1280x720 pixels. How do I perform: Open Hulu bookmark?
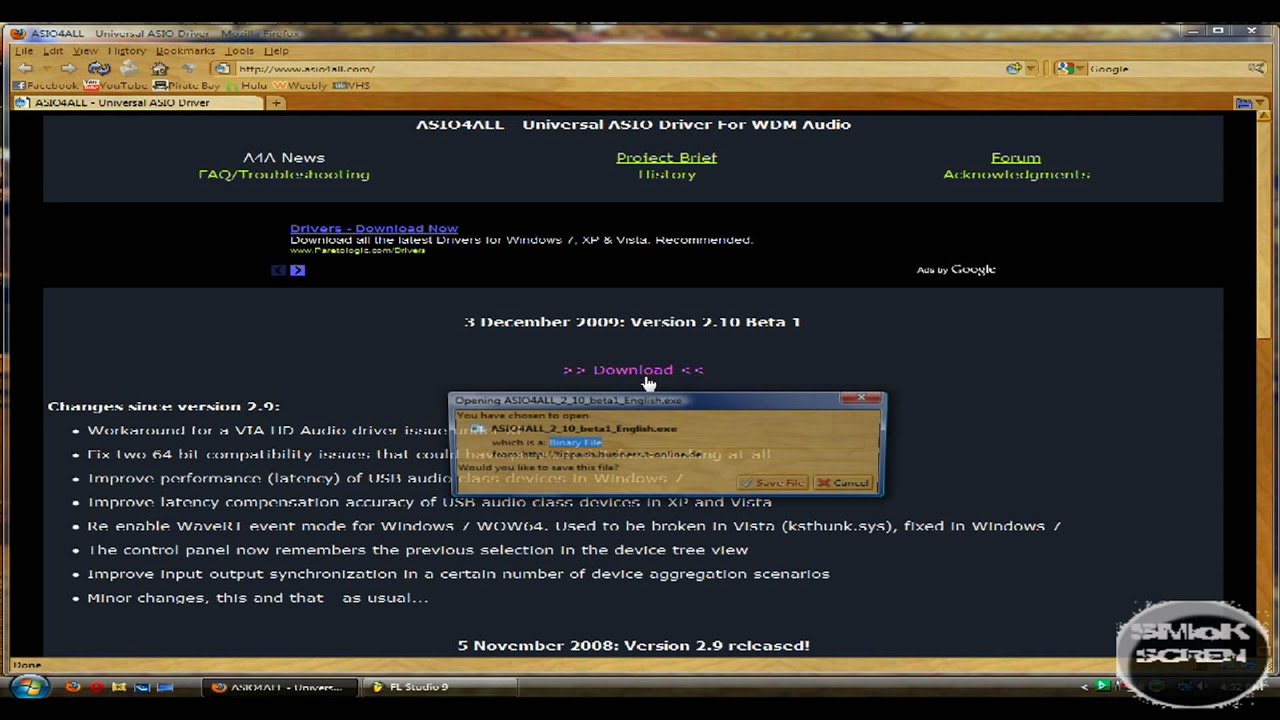[247, 86]
